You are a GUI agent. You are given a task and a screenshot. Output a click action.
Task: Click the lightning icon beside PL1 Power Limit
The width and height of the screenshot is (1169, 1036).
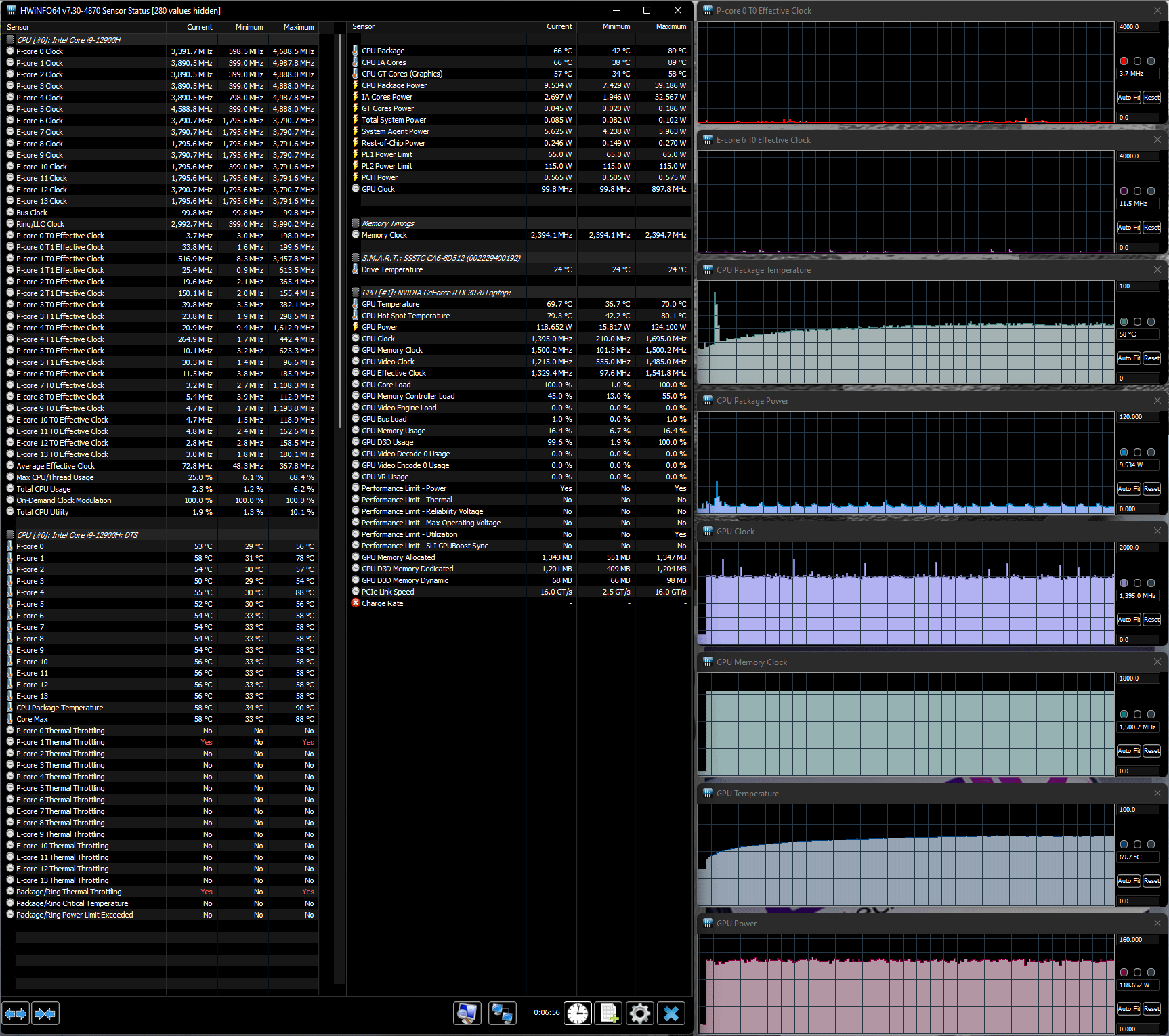pos(356,154)
